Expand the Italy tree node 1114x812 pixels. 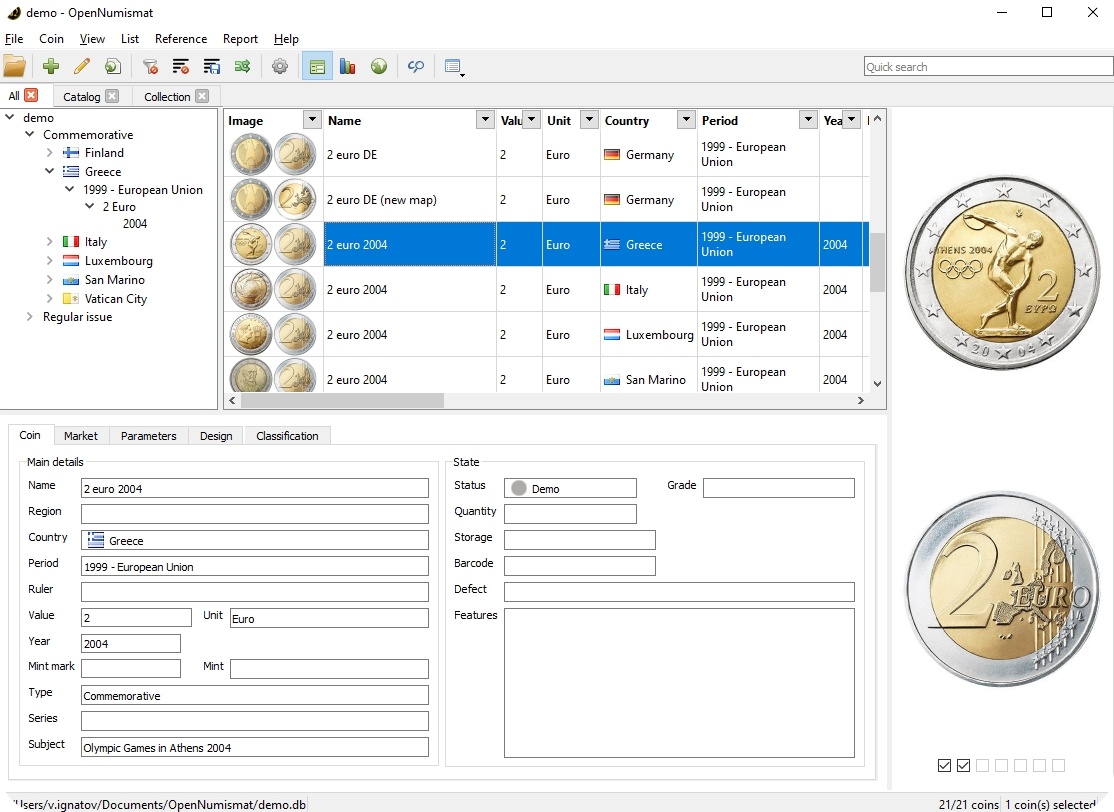[49, 242]
